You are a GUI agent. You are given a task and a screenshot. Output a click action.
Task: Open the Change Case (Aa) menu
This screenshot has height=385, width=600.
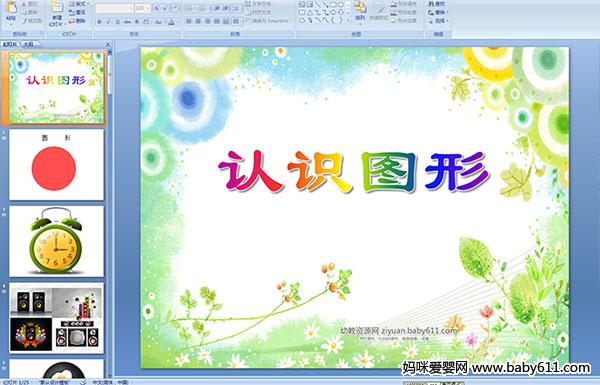[x=158, y=22]
